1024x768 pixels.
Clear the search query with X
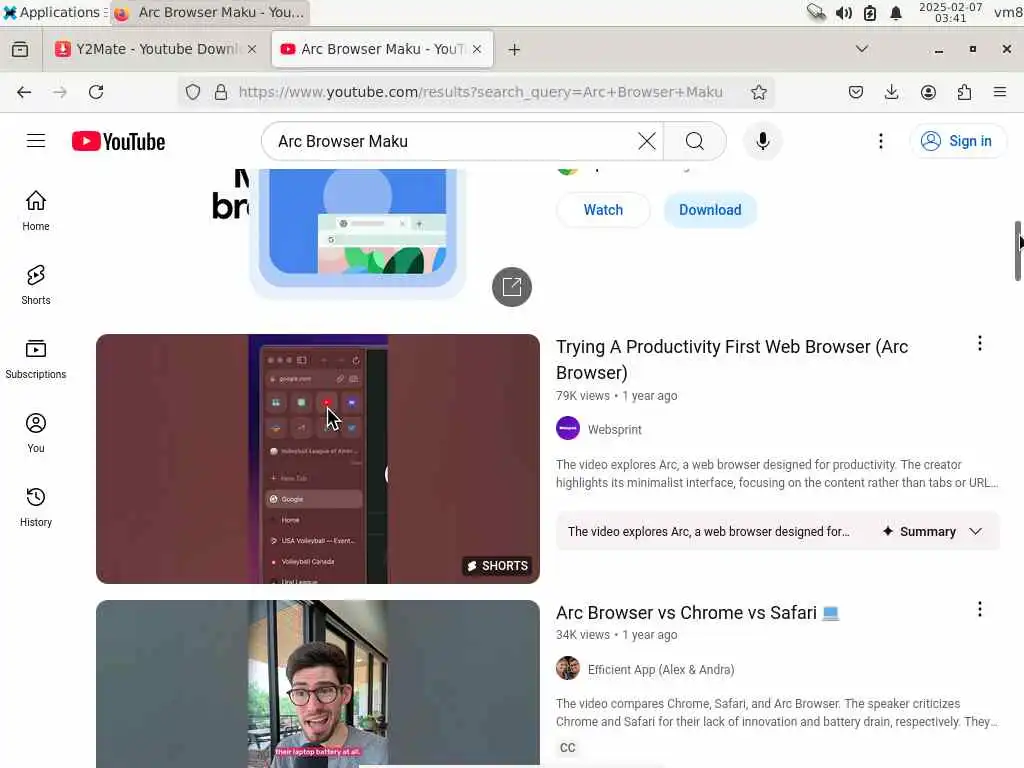[x=647, y=141]
